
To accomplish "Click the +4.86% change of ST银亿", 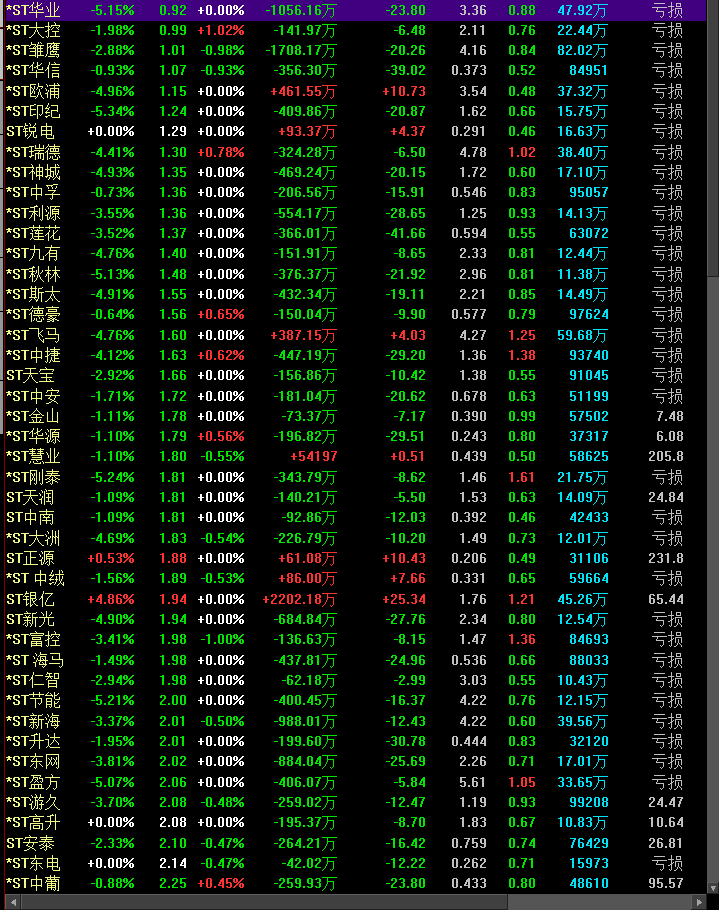I will (111, 599).
